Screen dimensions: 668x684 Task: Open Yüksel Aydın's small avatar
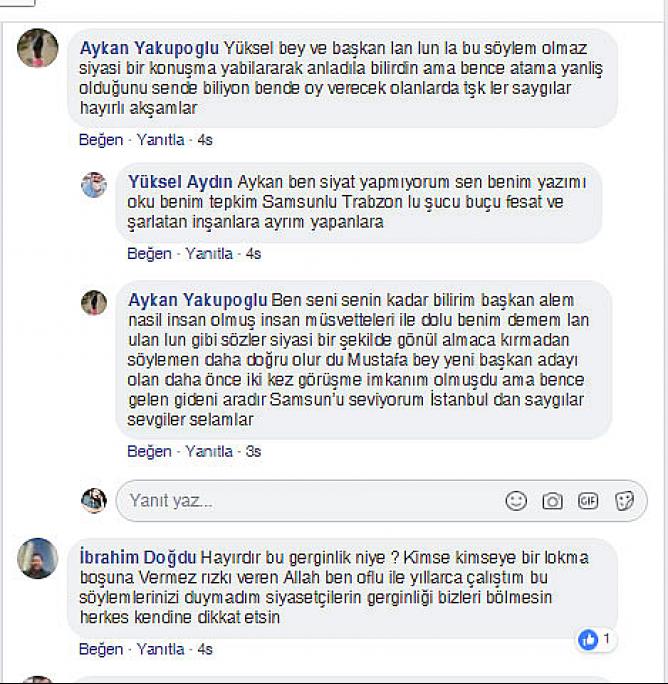94,185
